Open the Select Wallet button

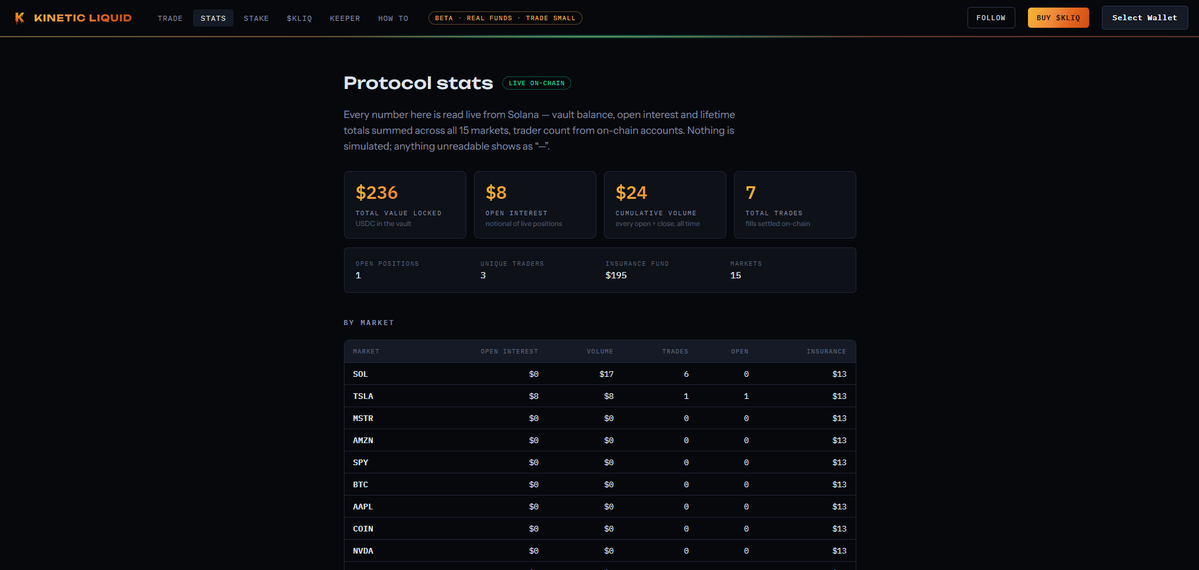pos(1145,18)
